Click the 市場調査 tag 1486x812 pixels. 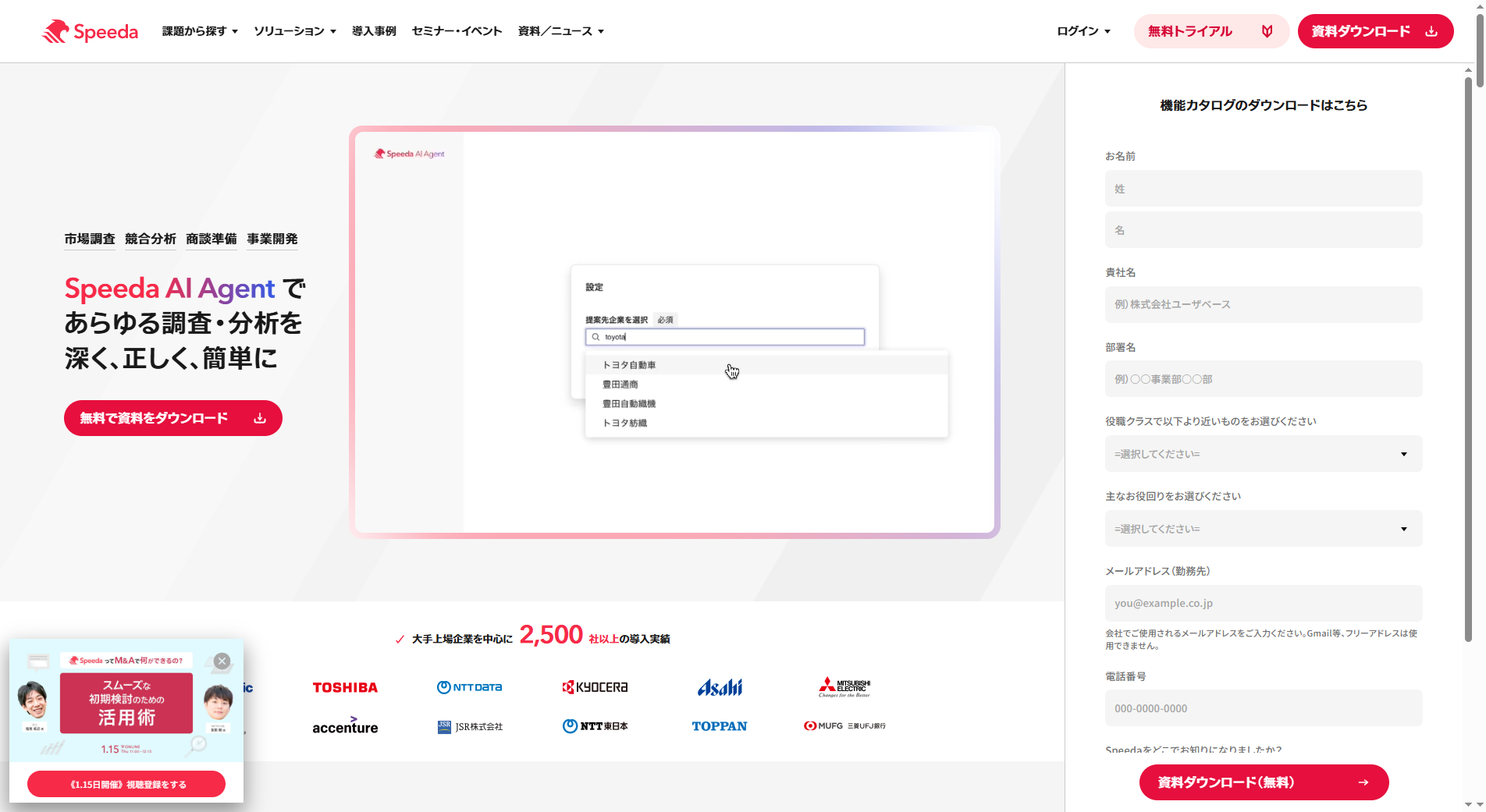(x=90, y=239)
